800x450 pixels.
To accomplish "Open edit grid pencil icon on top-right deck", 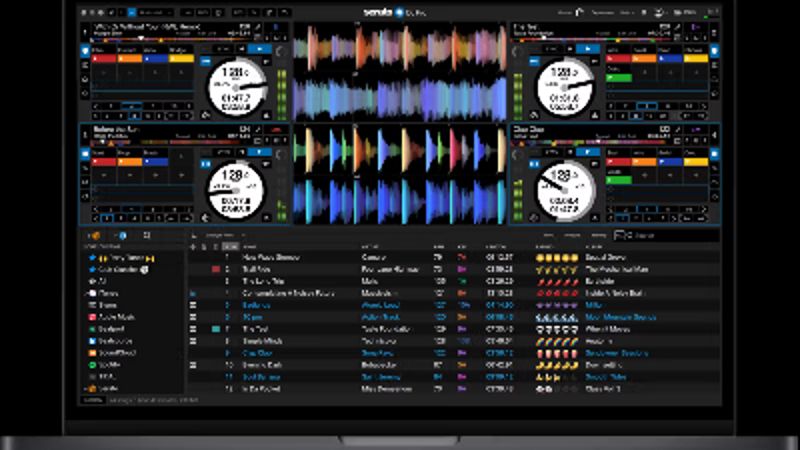I will click(678, 27).
